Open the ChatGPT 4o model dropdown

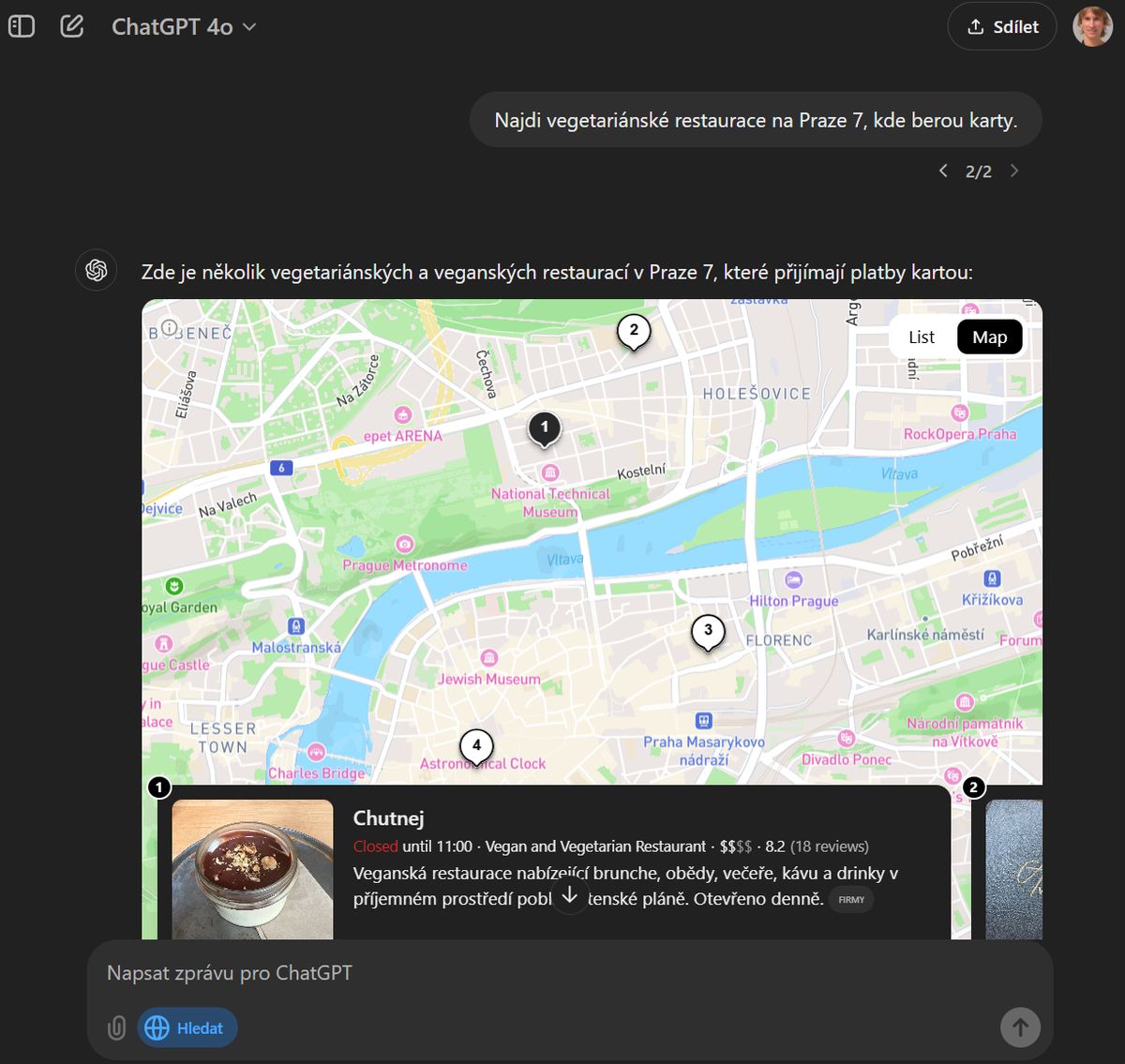coord(184,27)
